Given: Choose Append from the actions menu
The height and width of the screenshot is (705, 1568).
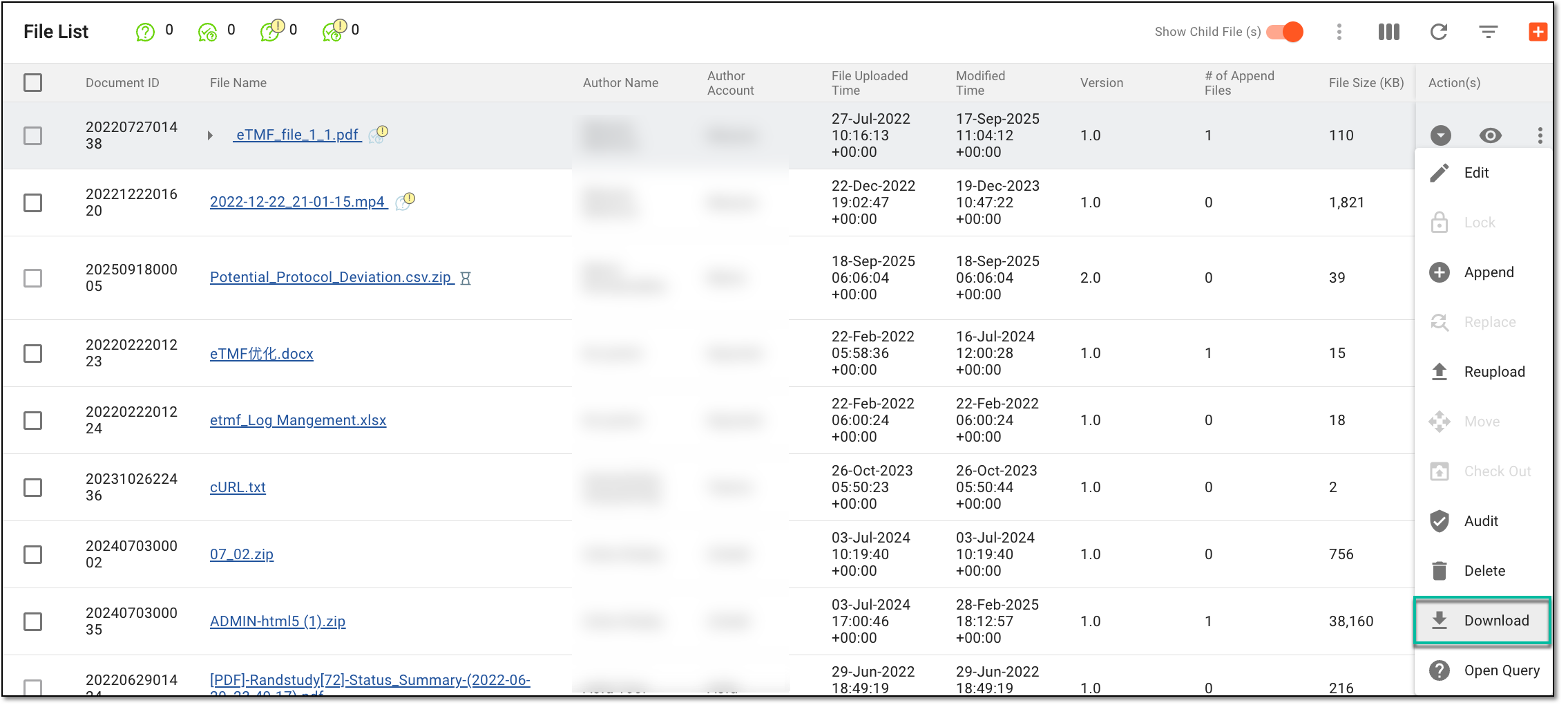Looking at the screenshot, I should click(1482, 272).
